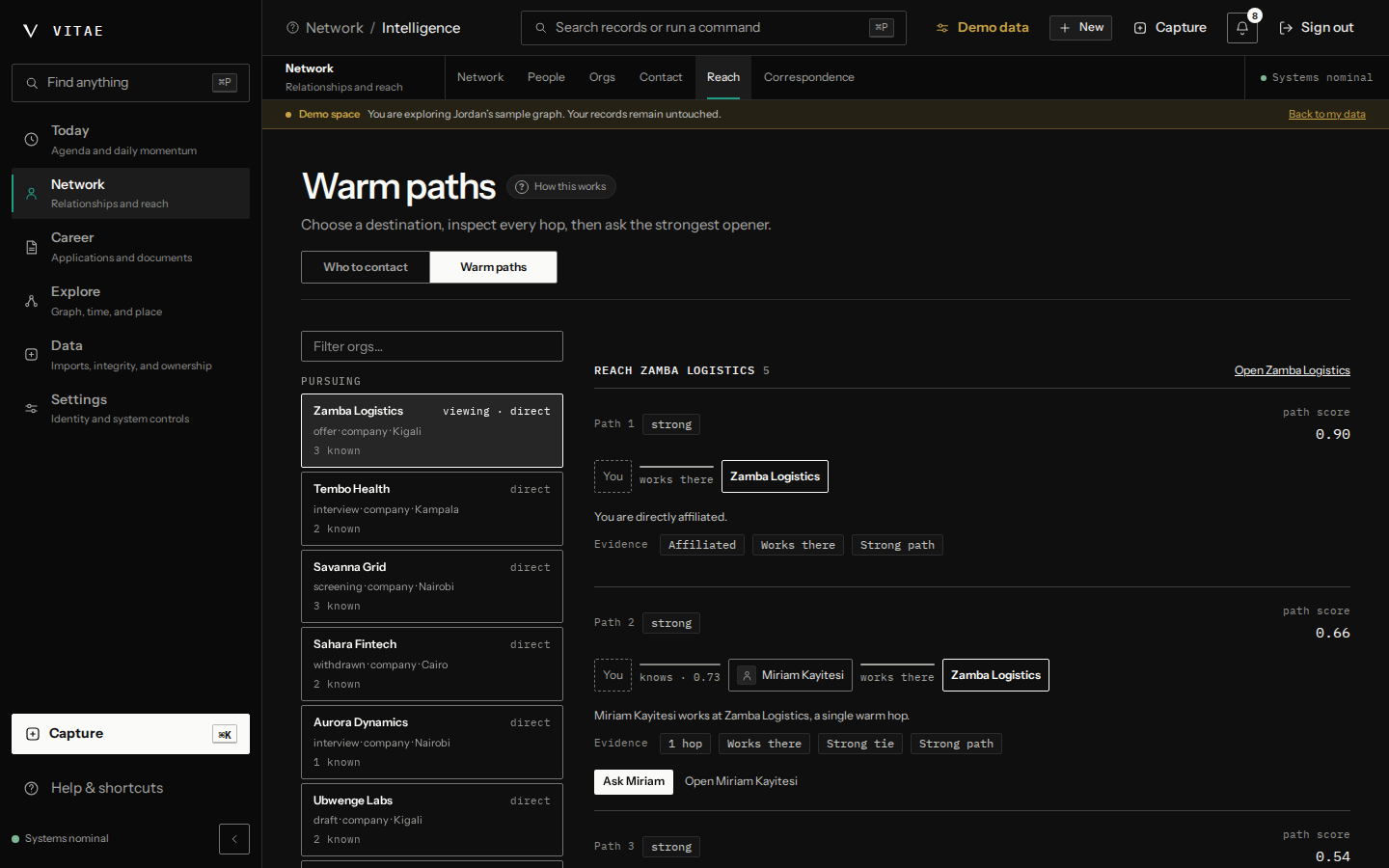Click the Filter orgs input field

pos(432,346)
